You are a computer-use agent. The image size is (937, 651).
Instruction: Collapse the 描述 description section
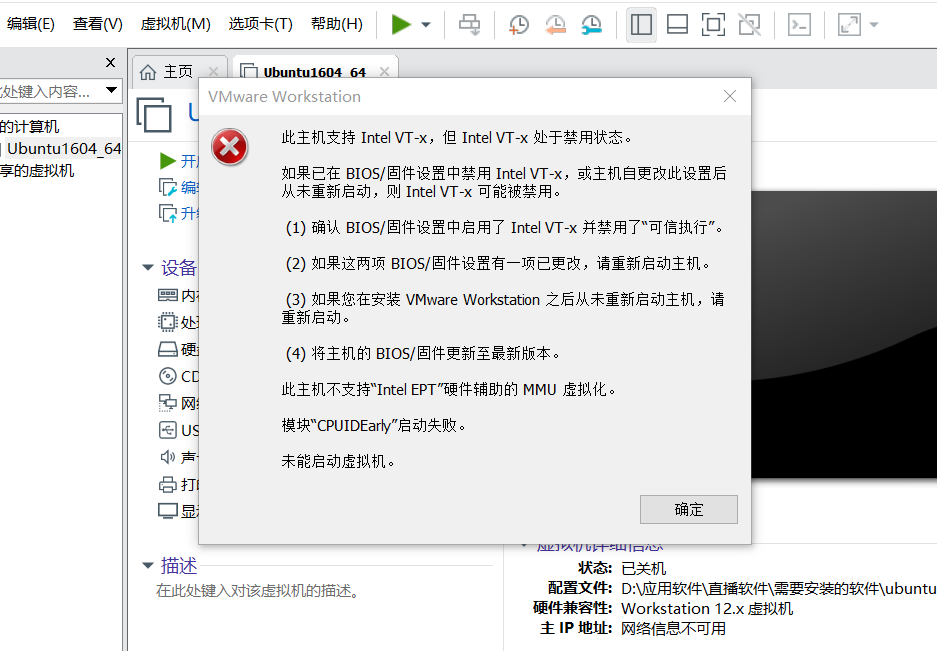[x=150, y=565]
